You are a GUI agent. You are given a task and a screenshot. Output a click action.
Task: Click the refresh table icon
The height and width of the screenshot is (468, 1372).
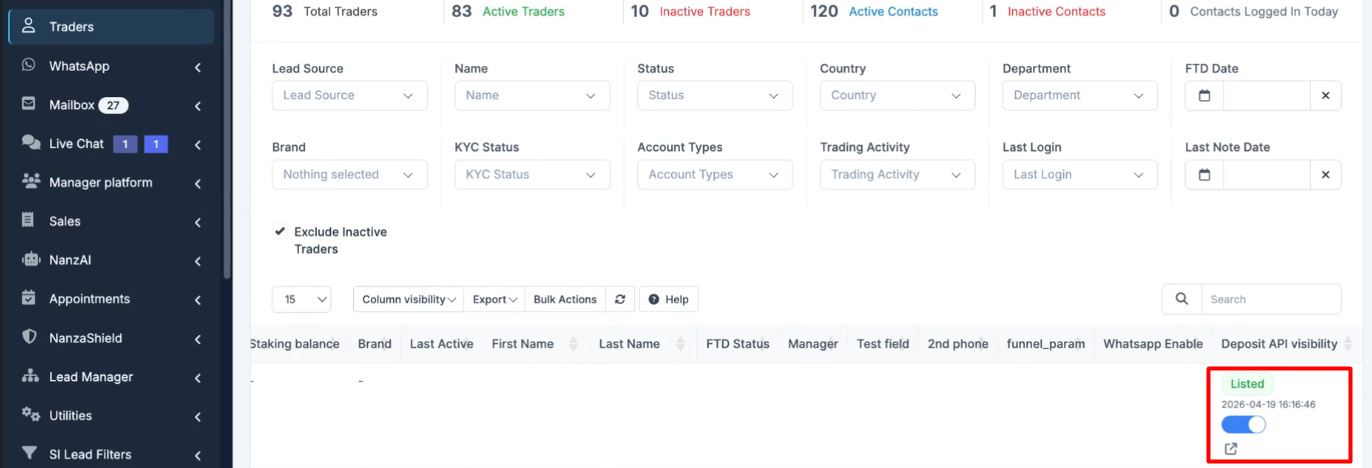pos(620,299)
